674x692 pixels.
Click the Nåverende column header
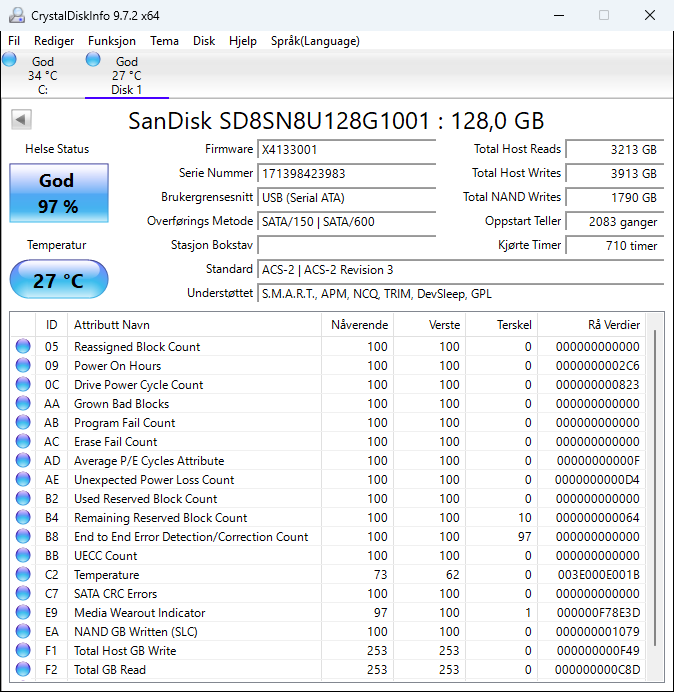click(358, 325)
